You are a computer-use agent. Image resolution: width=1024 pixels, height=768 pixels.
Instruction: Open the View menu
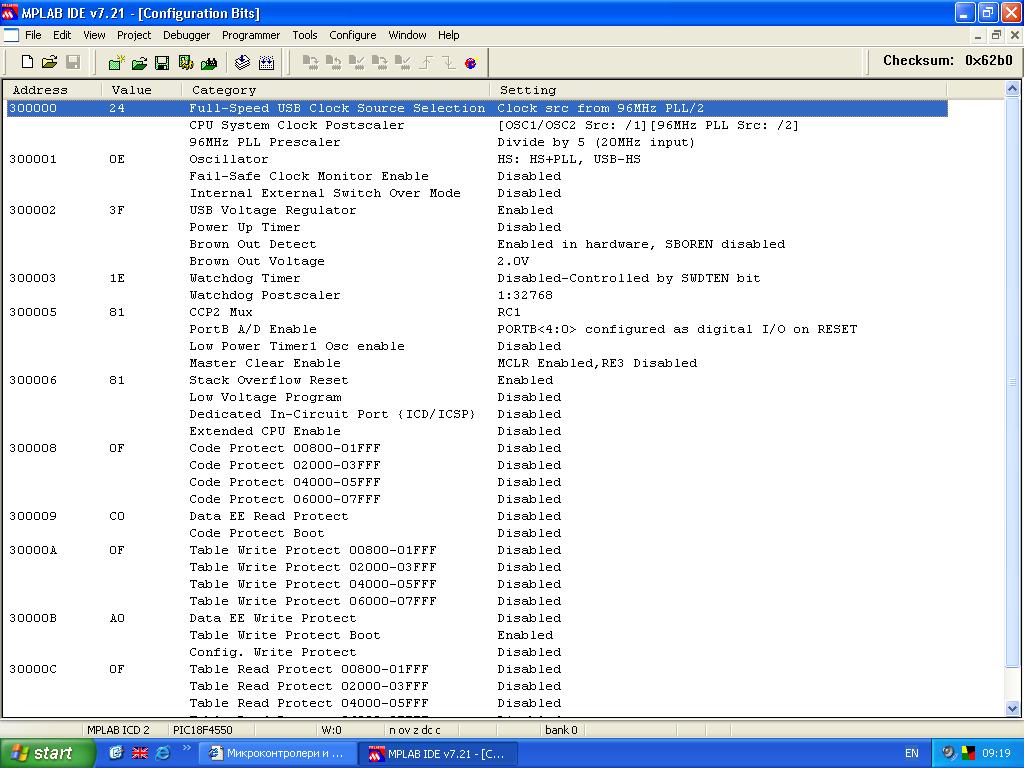[x=94, y=35]
